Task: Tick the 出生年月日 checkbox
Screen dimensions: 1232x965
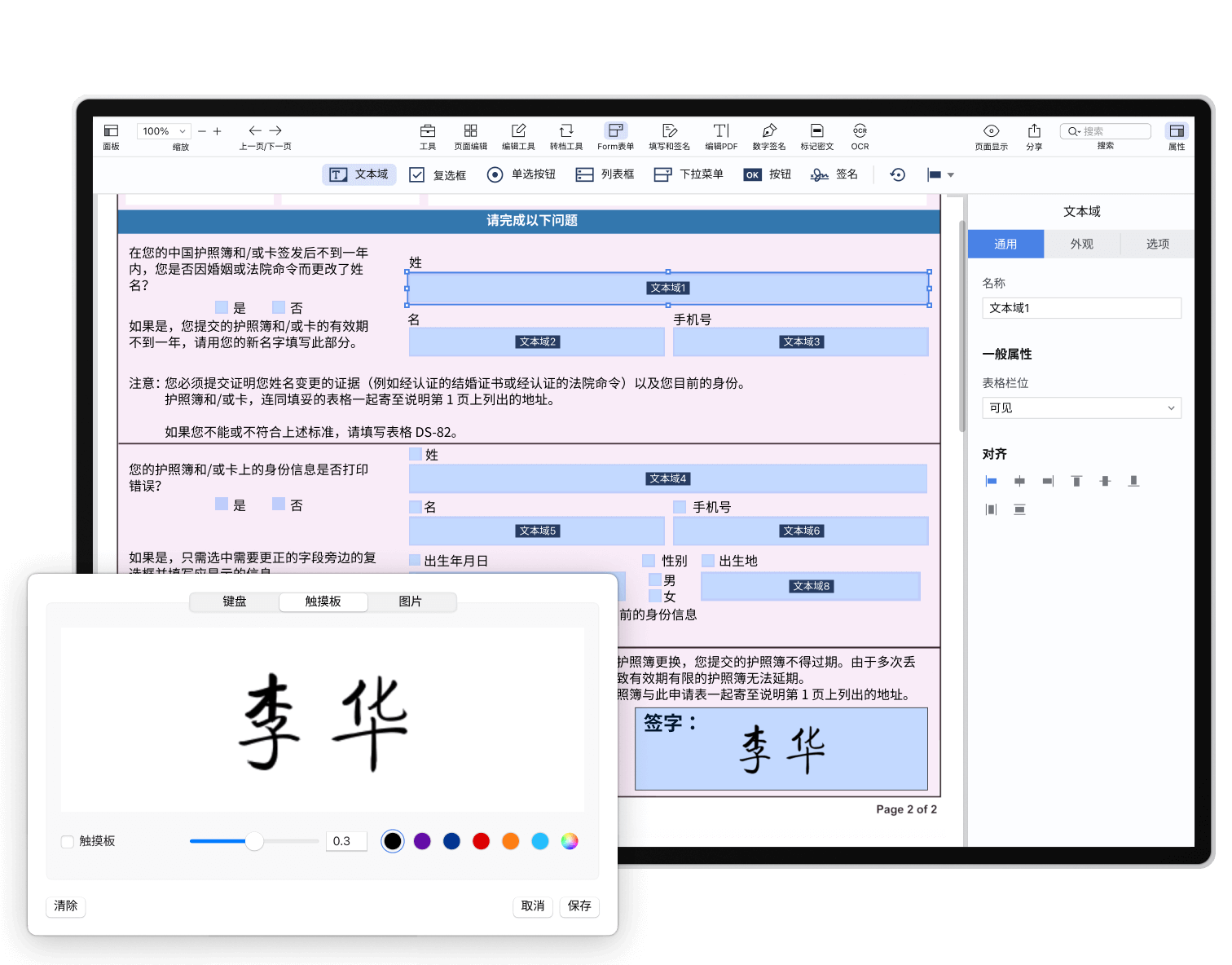Action: coord(415,560)
